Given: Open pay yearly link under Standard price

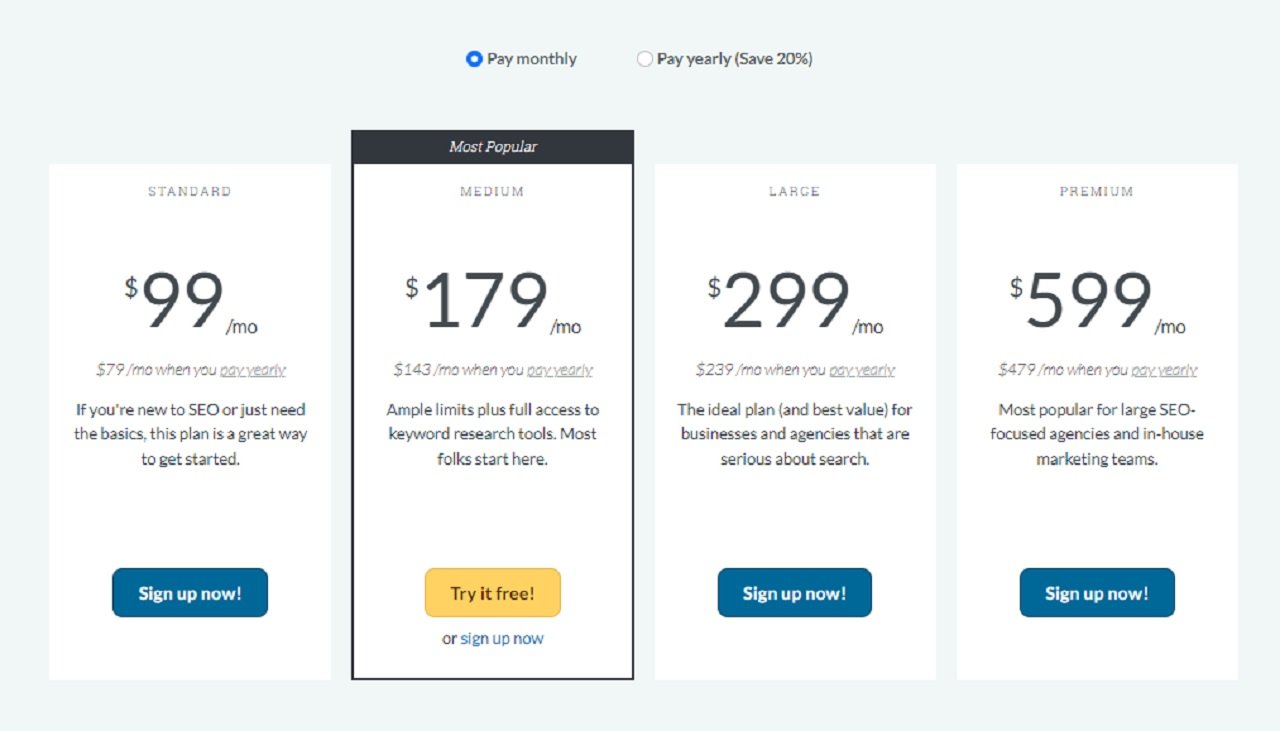Looking at the screenshot, I should pos(253,369).
